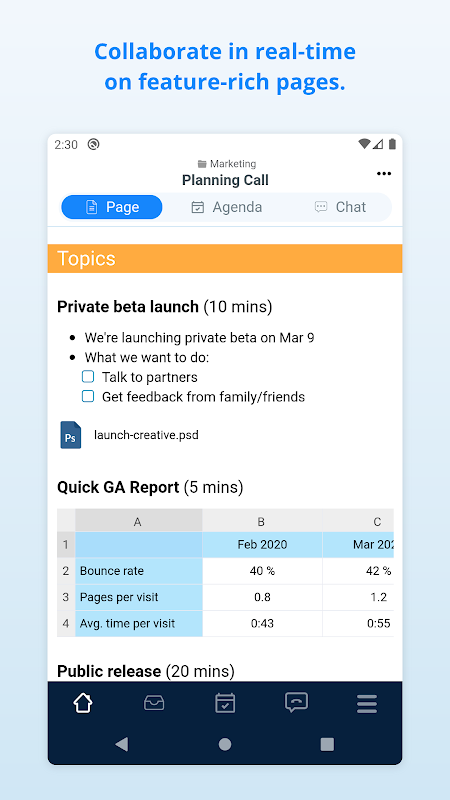Open the three-dot more options menu

(x=384, y=173)
